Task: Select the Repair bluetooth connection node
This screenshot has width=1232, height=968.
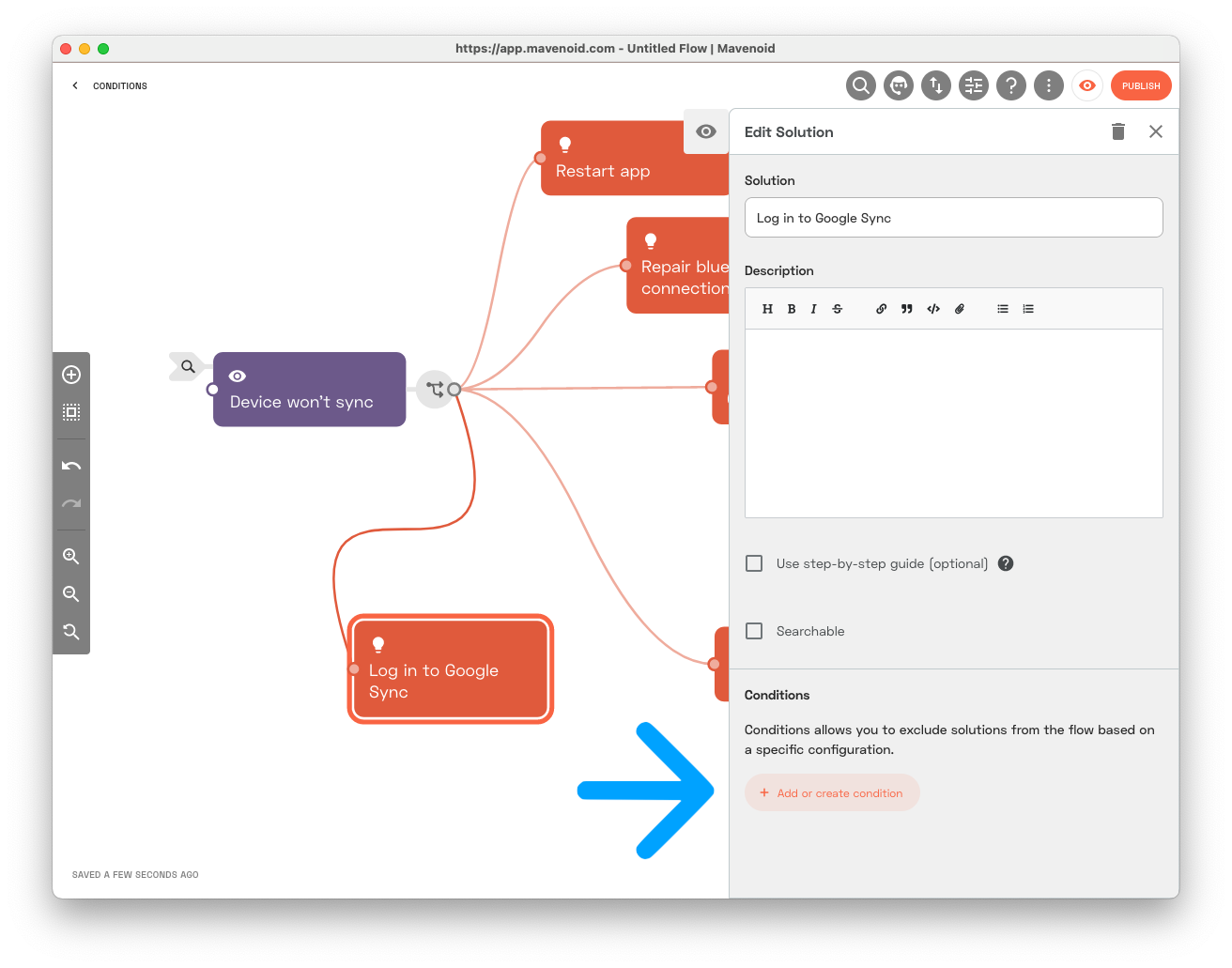Action: tap(678, 266)
